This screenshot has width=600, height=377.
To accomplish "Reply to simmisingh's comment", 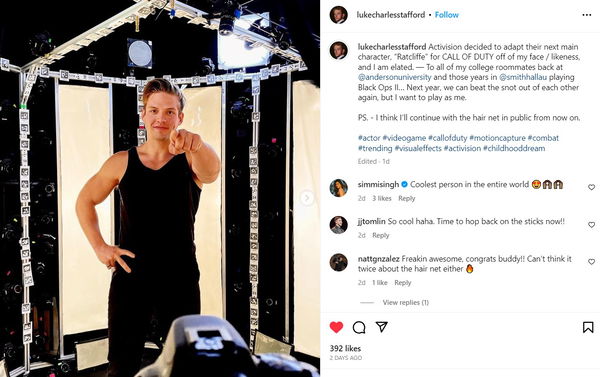I will 406,198.
